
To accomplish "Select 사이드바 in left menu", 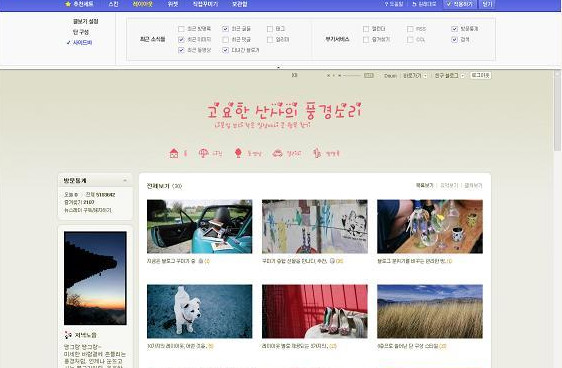I will pos(82,43).
